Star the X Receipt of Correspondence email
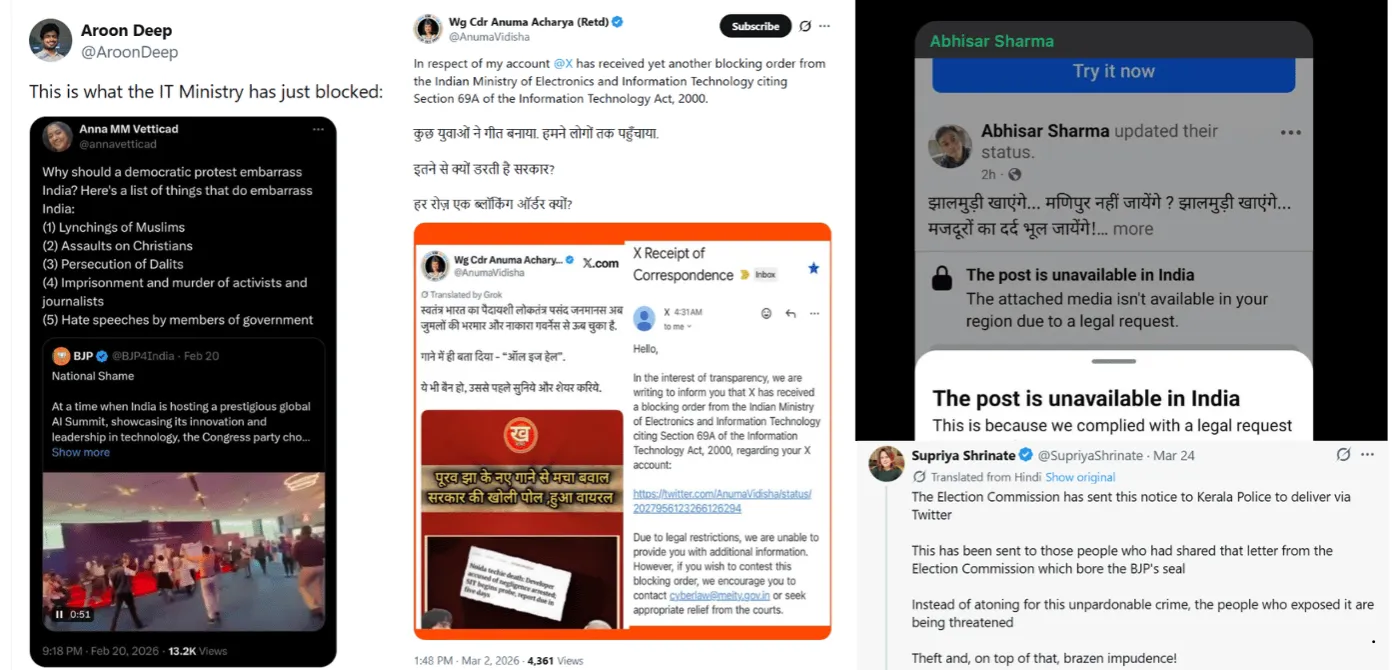 click(x=813, y=268)
